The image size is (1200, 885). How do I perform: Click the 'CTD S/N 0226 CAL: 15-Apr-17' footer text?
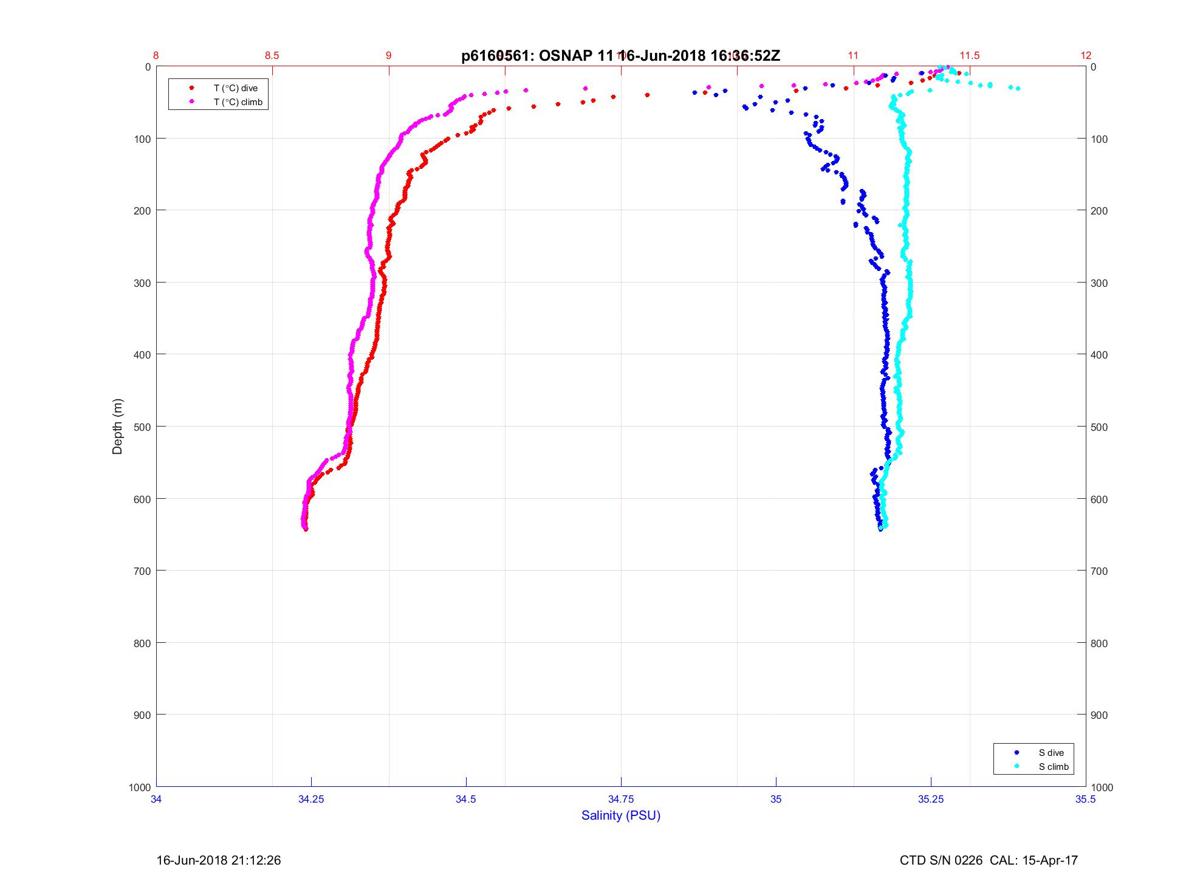click(x=989, y=860)
